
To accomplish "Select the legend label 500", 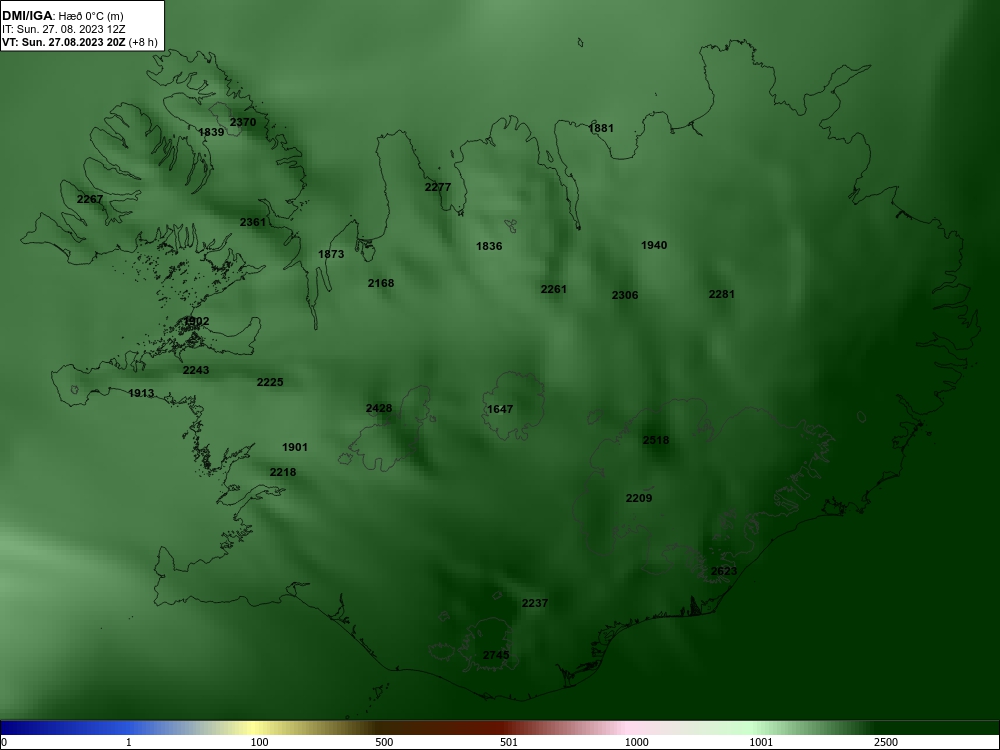I will click(x=384, y=742).
